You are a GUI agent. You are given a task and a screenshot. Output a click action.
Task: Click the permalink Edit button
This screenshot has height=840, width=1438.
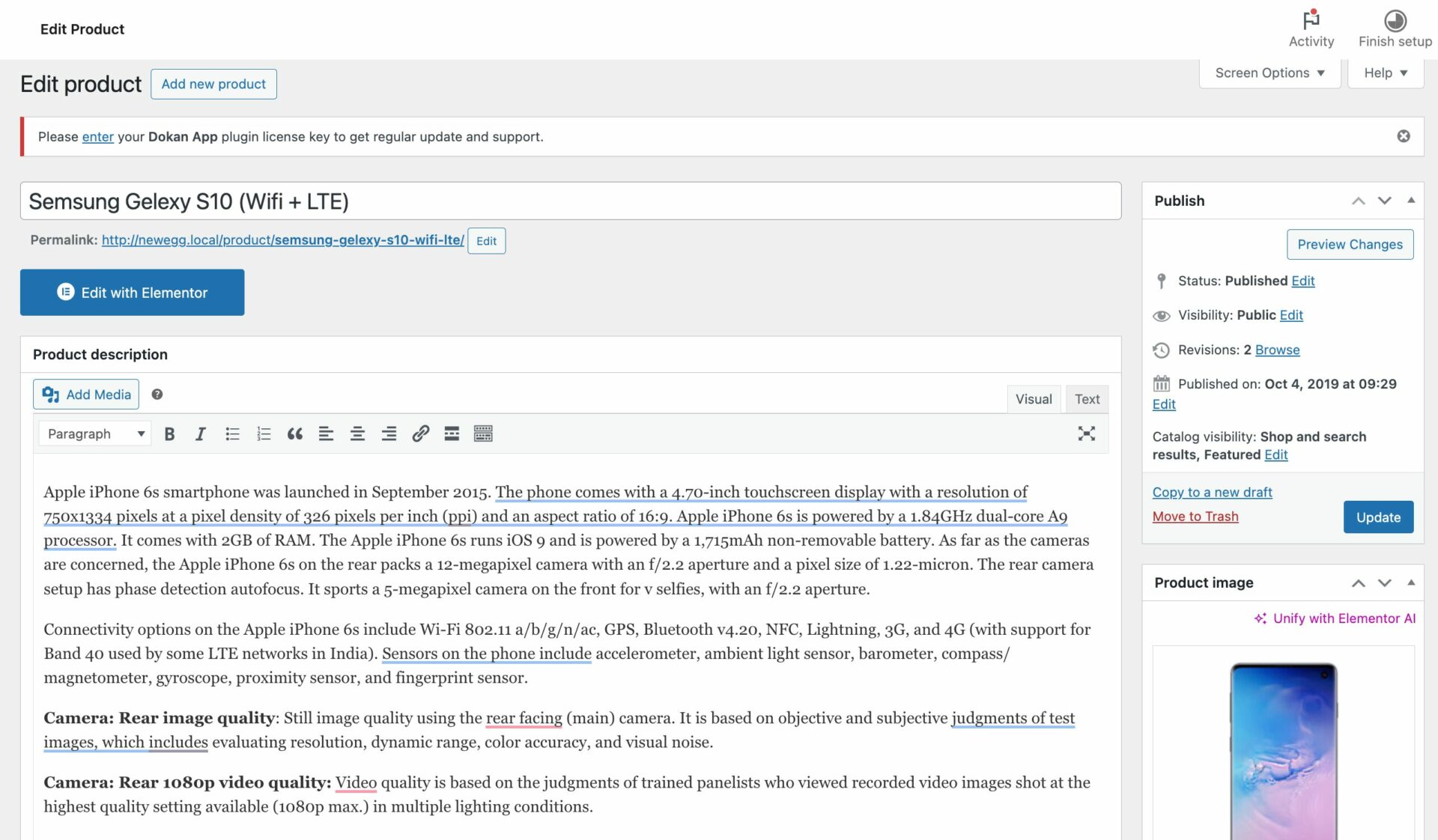(485, 240)
